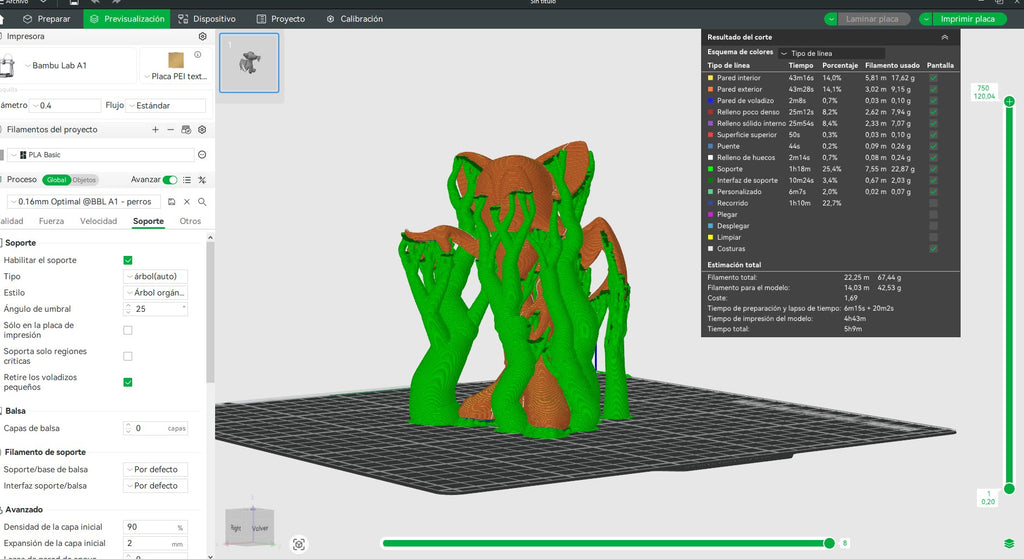The width and height of the screenshot is (1024, 559).
Task: Collapse the Resultado del corte panel
Action: pyautogui.click(x=944, y=37)
